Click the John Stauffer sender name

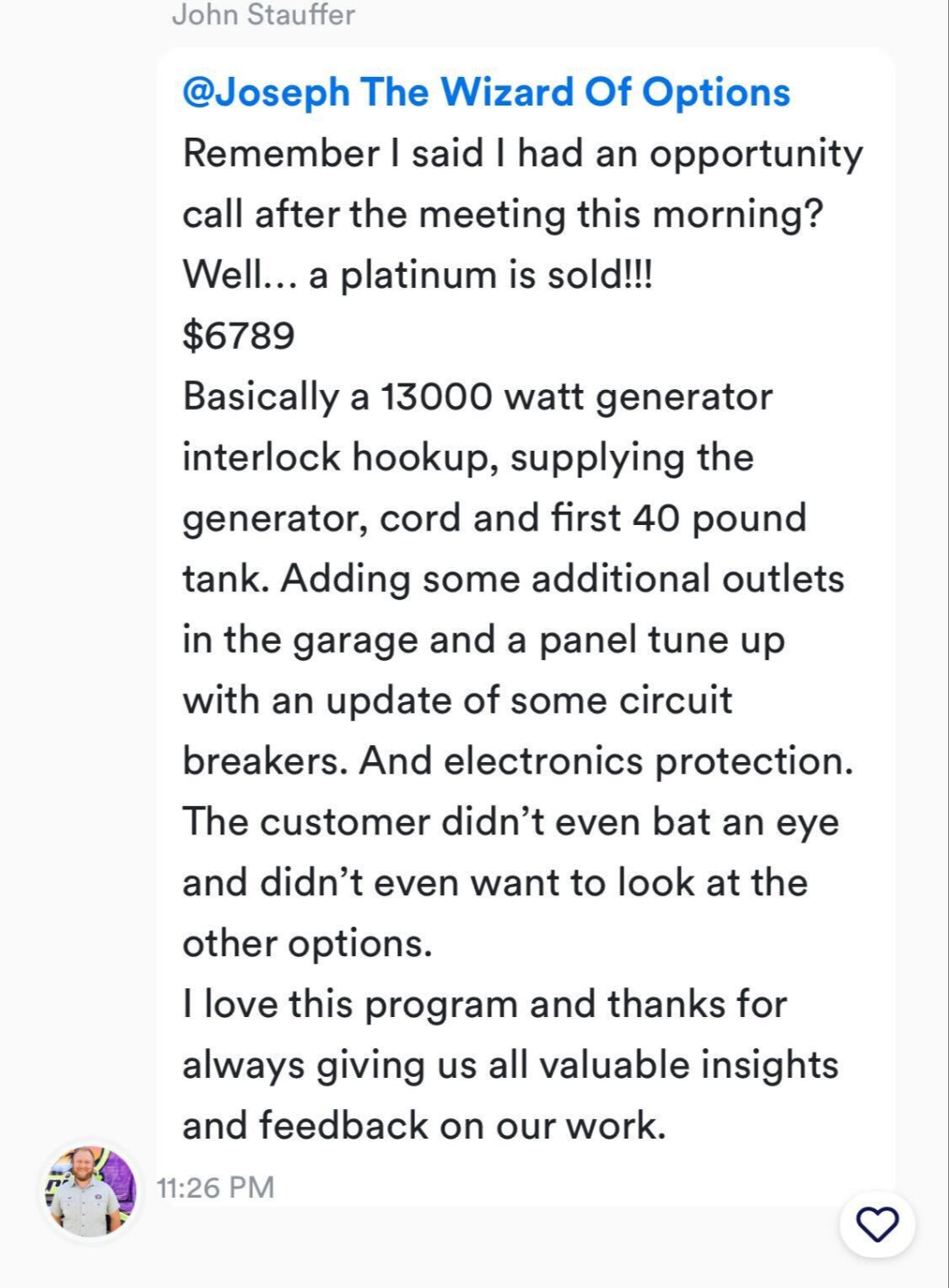[x=263, y=14]
